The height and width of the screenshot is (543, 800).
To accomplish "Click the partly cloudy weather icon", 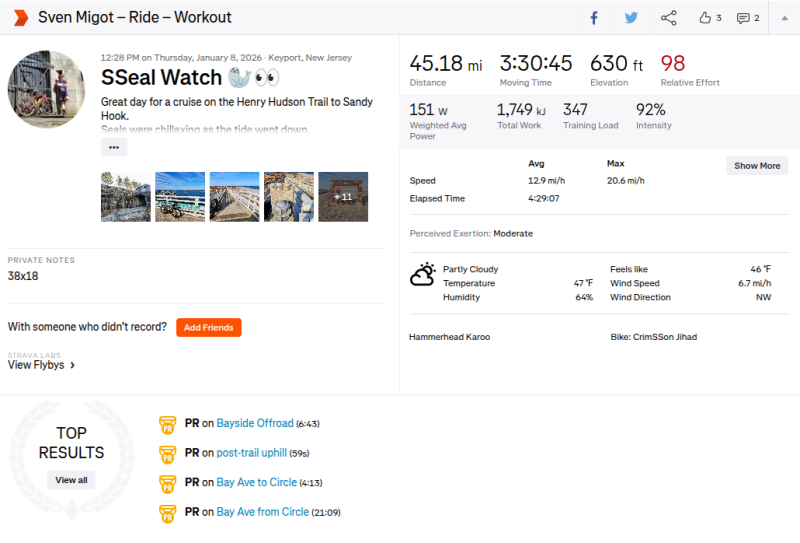I will point(423,275).
